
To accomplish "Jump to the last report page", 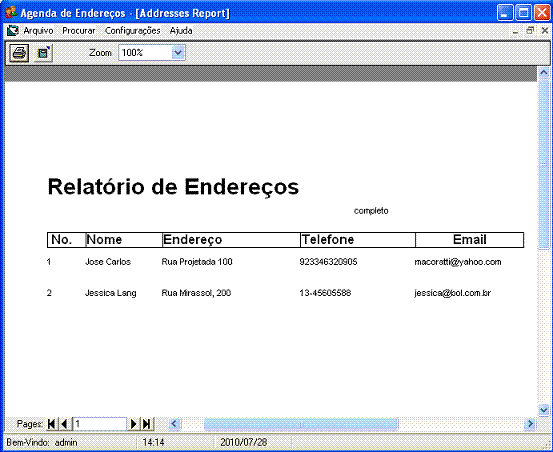I will [147, 423].
